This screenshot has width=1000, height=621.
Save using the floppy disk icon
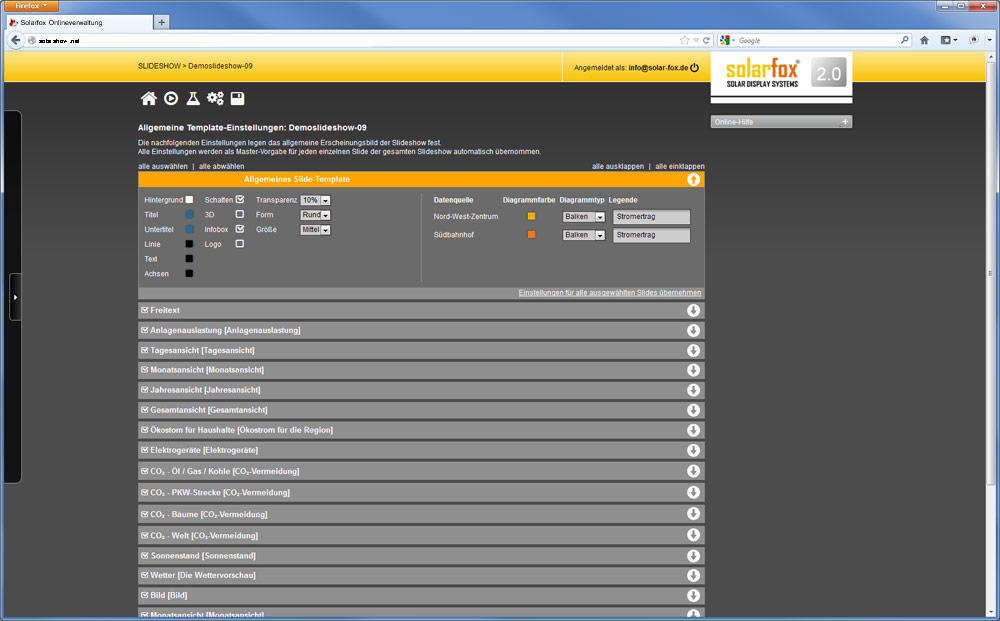[x=238, y=98]
